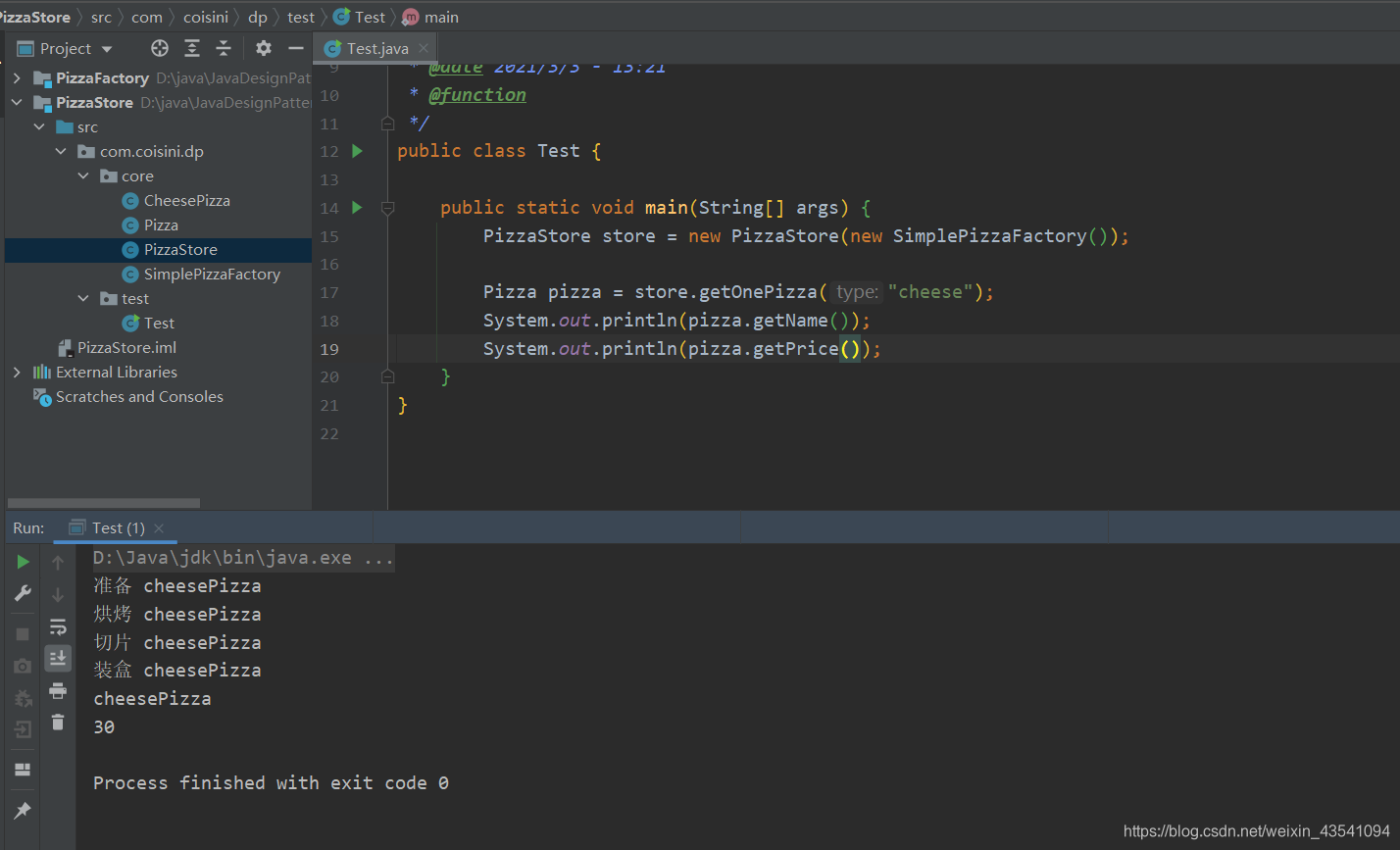Click Expand All icon in Project toolbar
Image resolution: width=1400 pixels, height=850 pixels.
(x=192, y=48)
